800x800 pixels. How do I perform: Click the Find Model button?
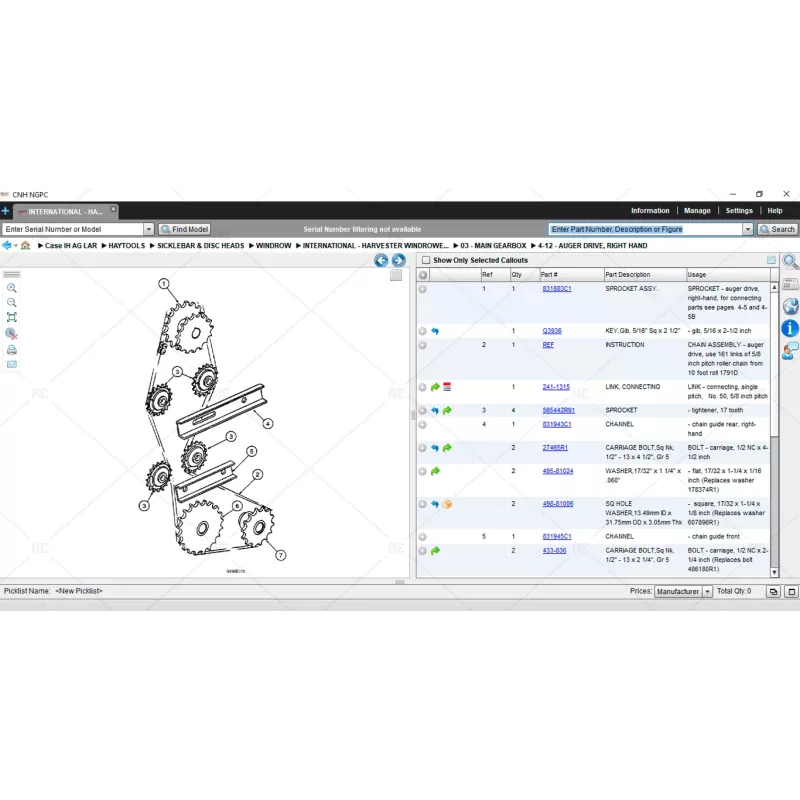point(184,229)
